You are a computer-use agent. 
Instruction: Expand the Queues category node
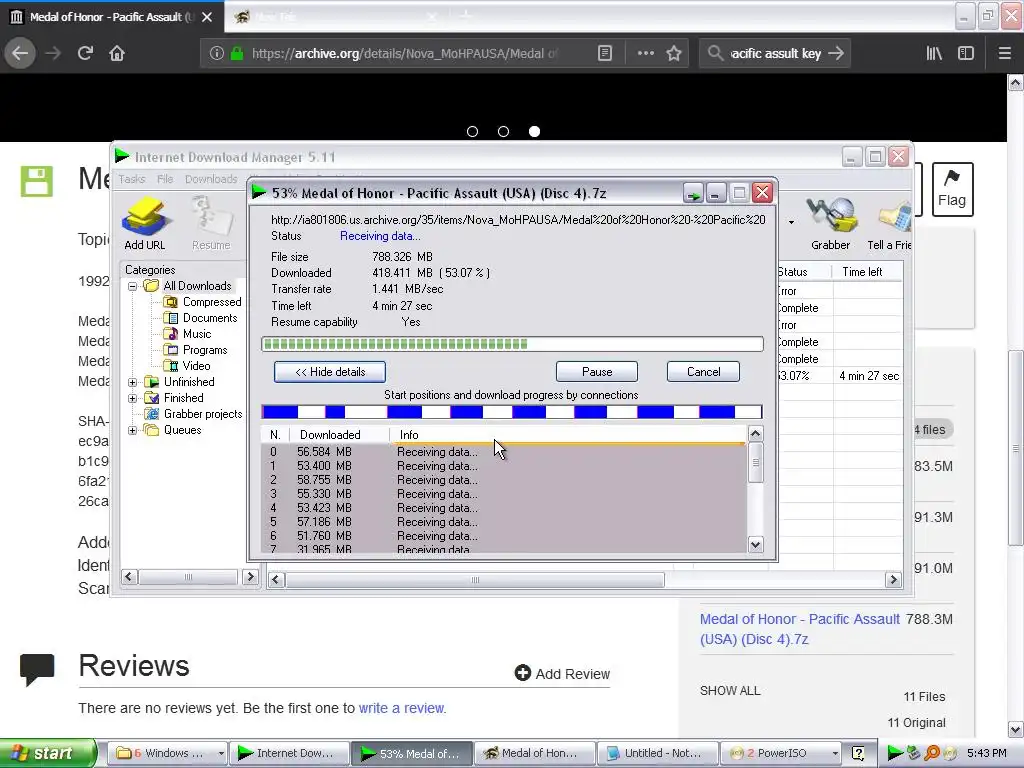coord(133,430)
